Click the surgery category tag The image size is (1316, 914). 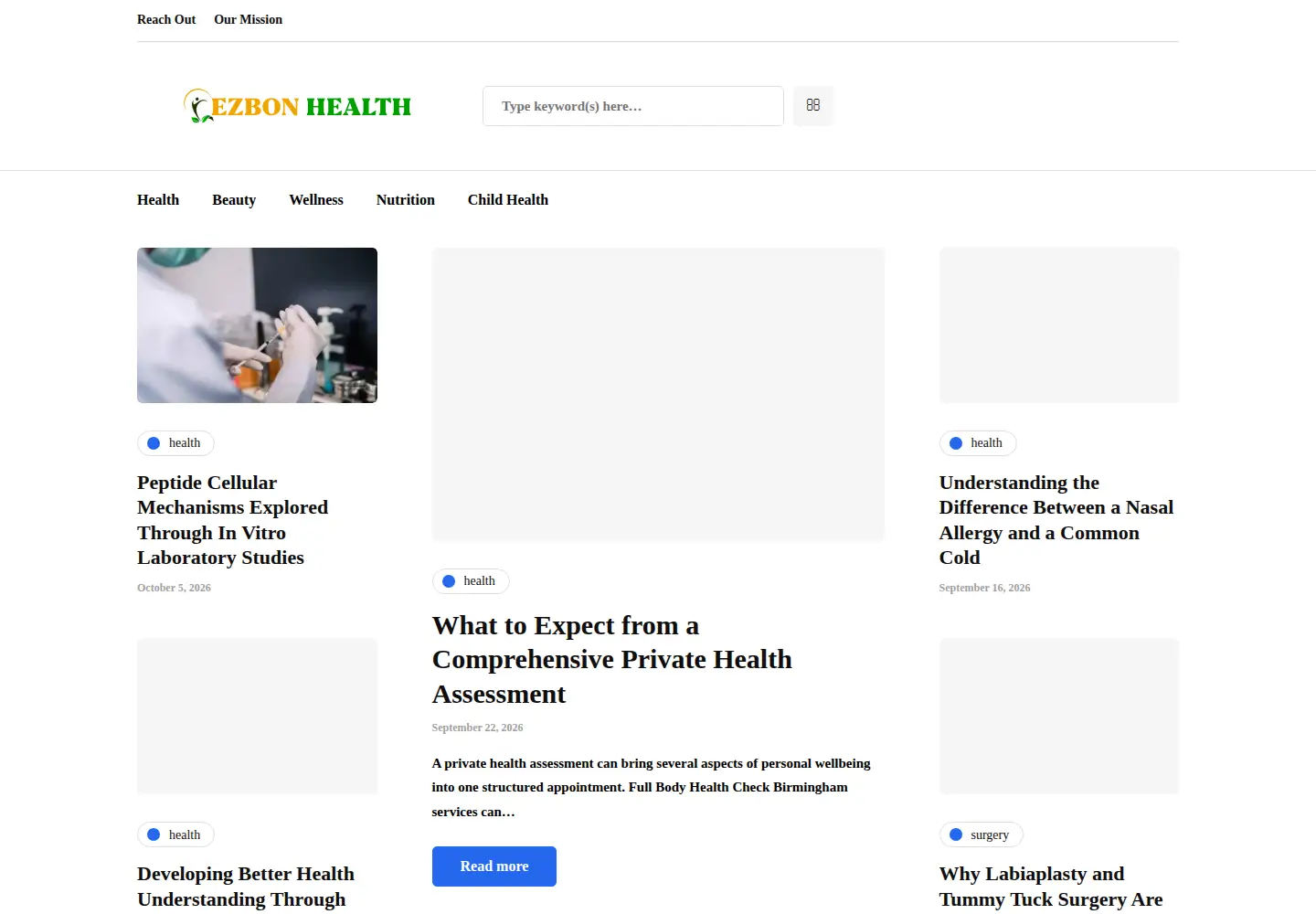tap(982, 834)
